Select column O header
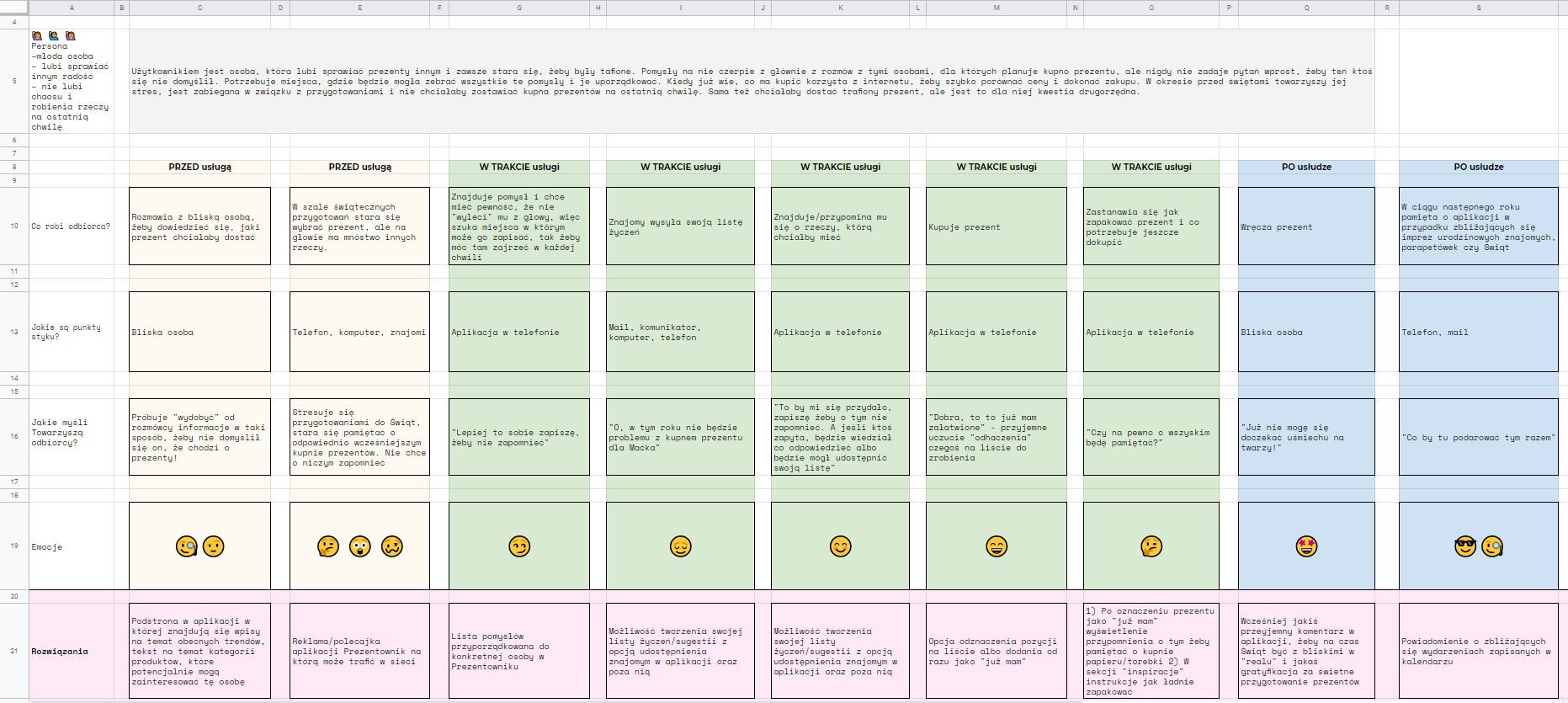This screenshot has width=1568, height=703. [x=1151, y=8]
